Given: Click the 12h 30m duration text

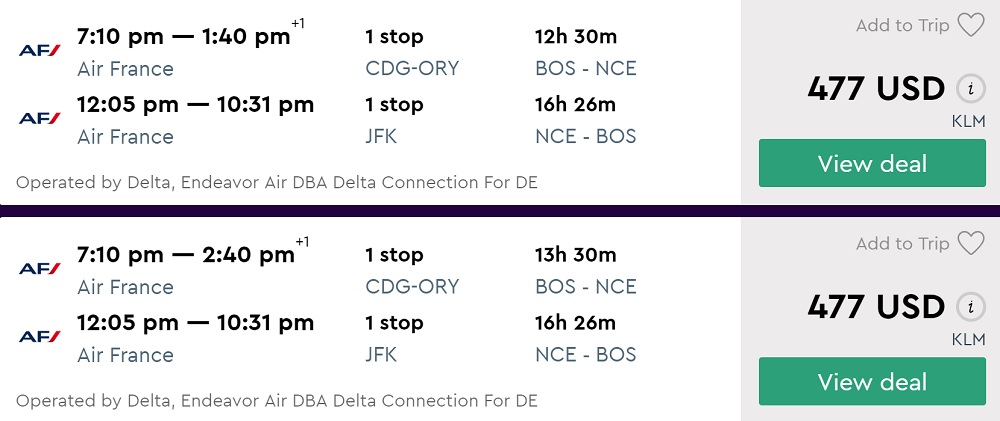Looking at the screenshot, I should coord(576,37).
